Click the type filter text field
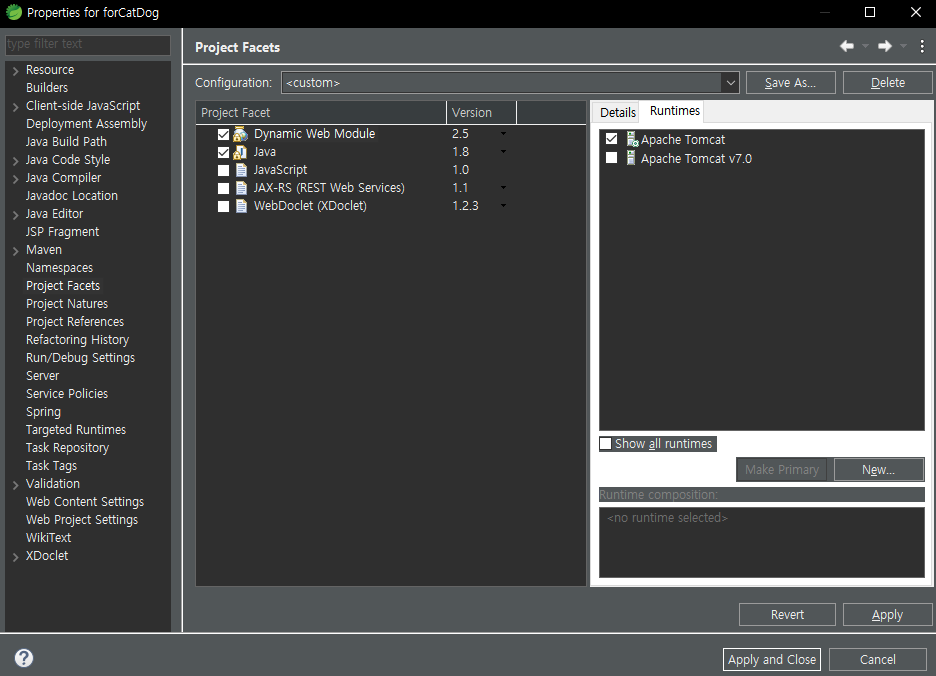 [88, 44]
